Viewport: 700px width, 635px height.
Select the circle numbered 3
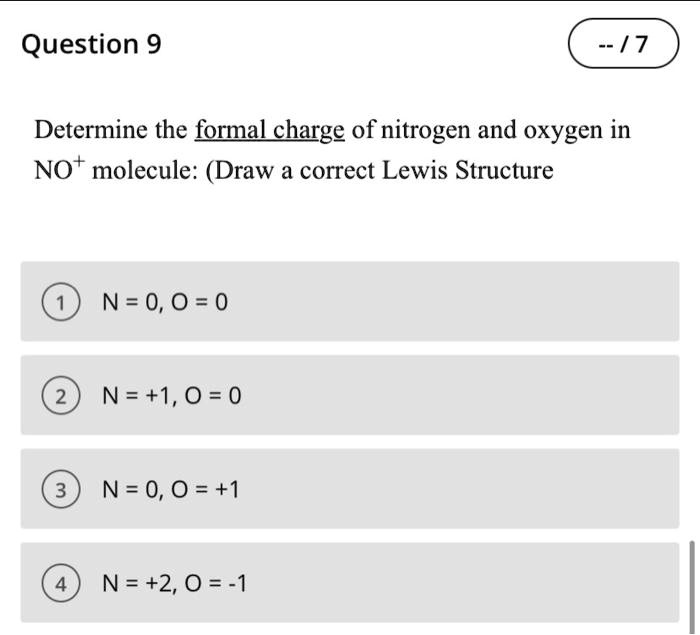(62, 490)
